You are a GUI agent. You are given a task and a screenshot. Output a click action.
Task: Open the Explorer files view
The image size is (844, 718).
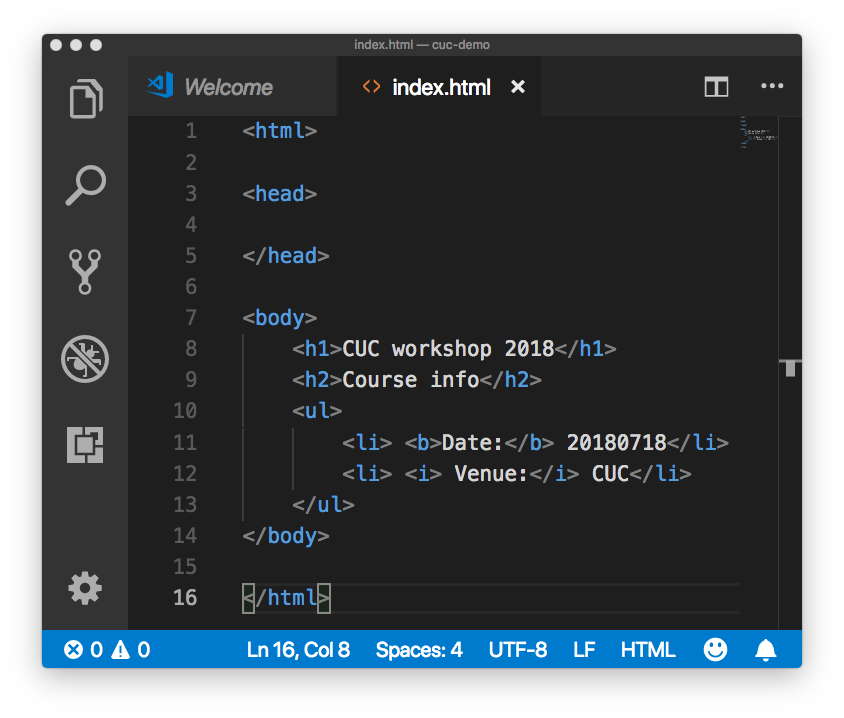point(86,98)
